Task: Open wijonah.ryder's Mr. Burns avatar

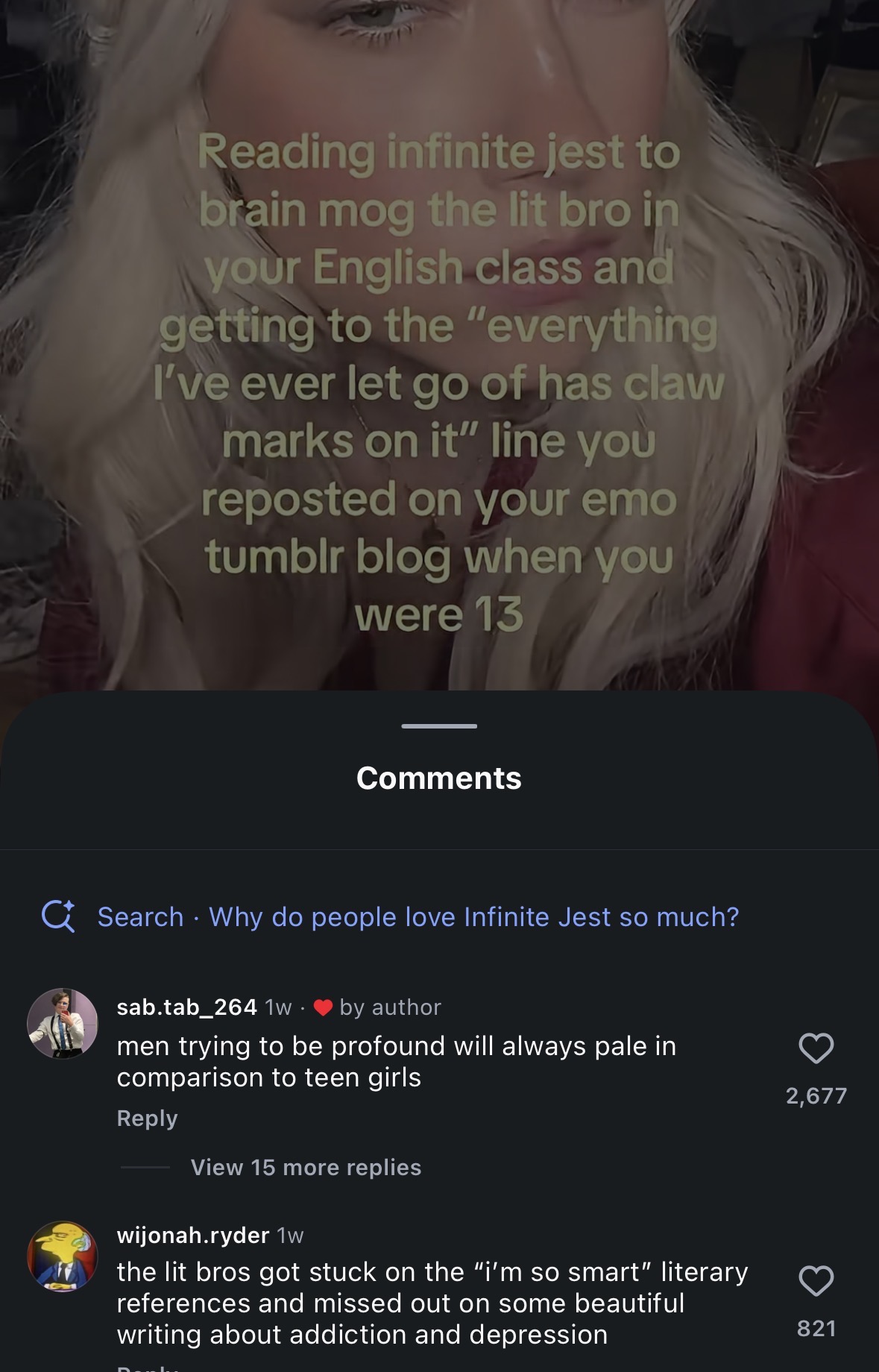Action: [x=63, y=1256]
